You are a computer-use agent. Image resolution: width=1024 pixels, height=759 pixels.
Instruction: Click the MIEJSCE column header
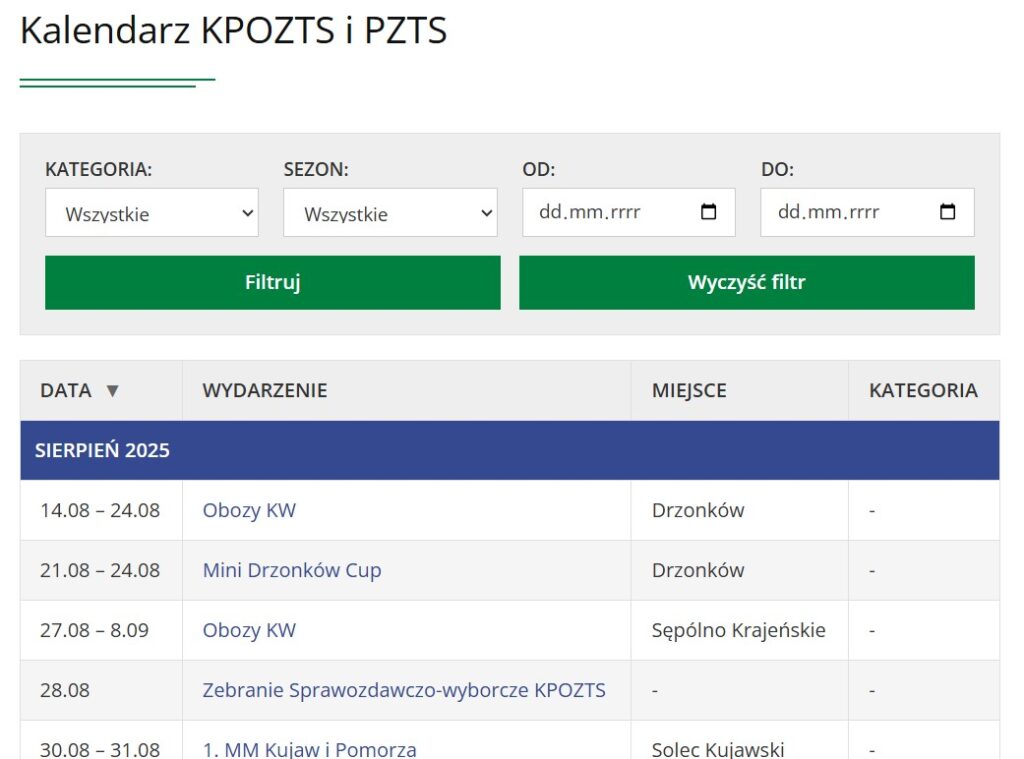pyautogui.click(x=689, y=391)
